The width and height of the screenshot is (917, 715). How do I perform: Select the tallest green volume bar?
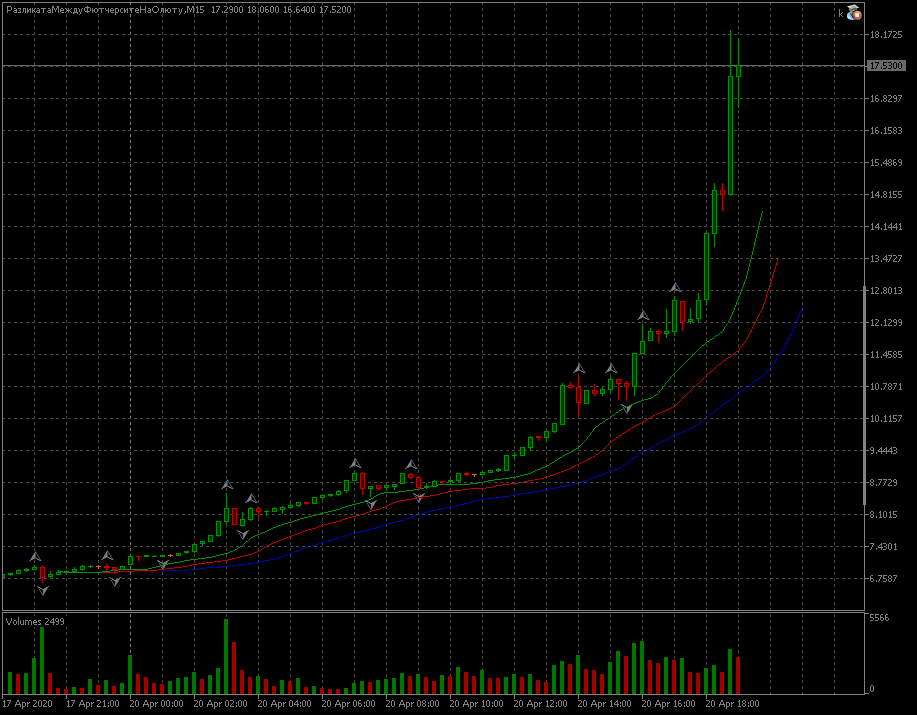click(226, 656)
